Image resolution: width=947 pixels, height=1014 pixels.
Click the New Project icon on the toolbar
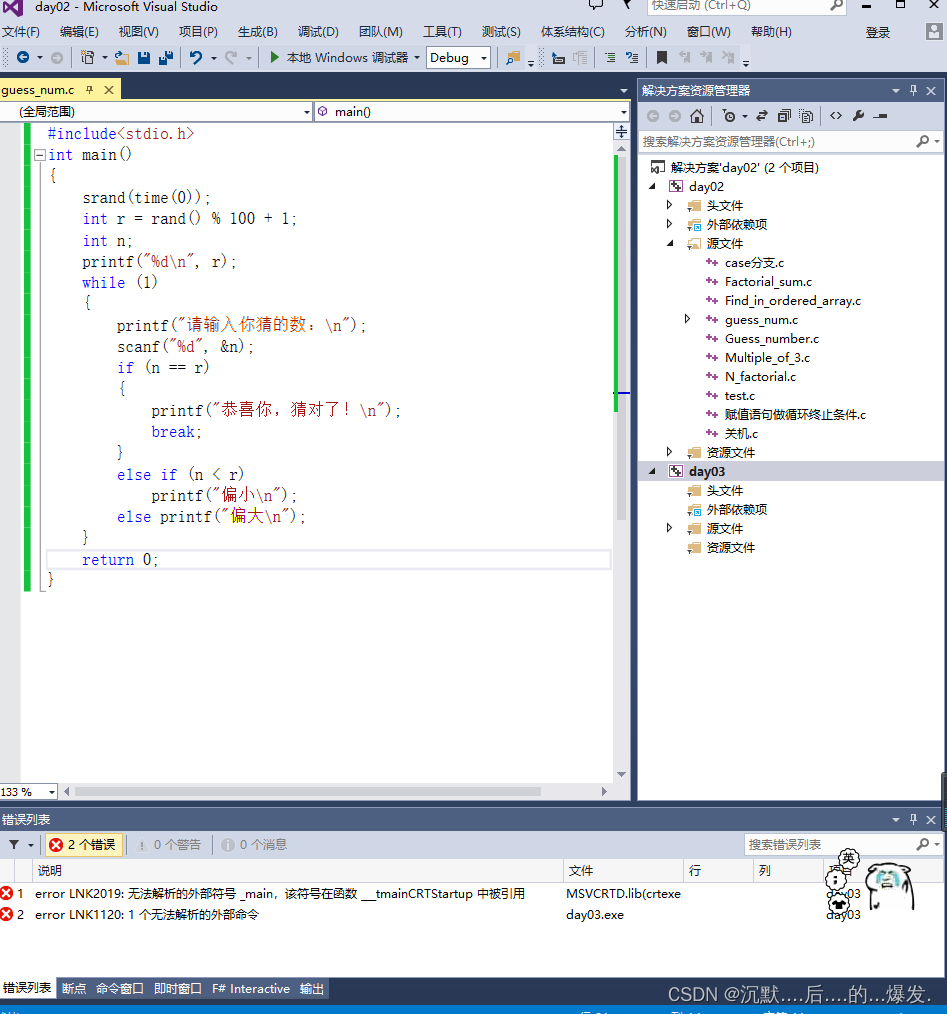click(x=87, y=58)
